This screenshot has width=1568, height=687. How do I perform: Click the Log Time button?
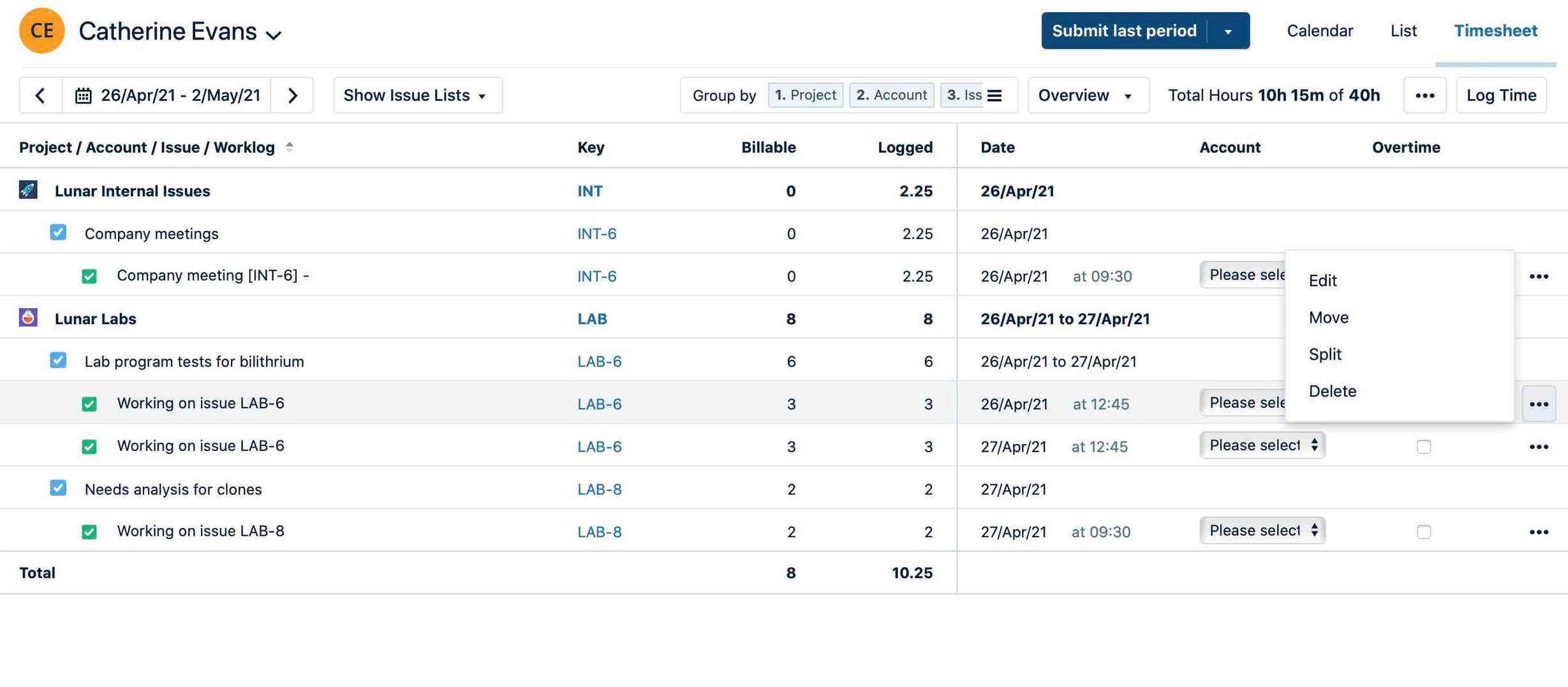1501,95
